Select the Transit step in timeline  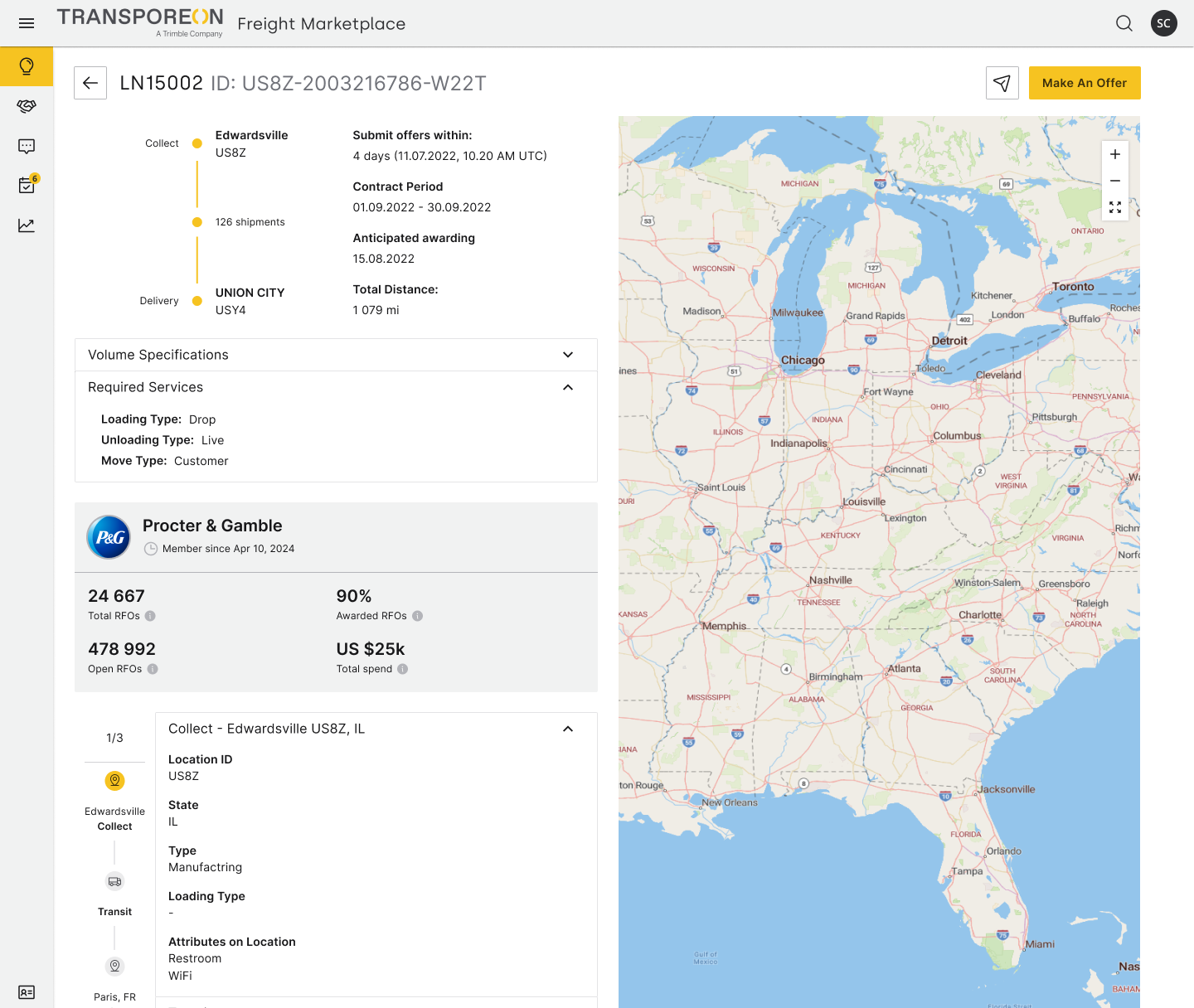[114, 882]
